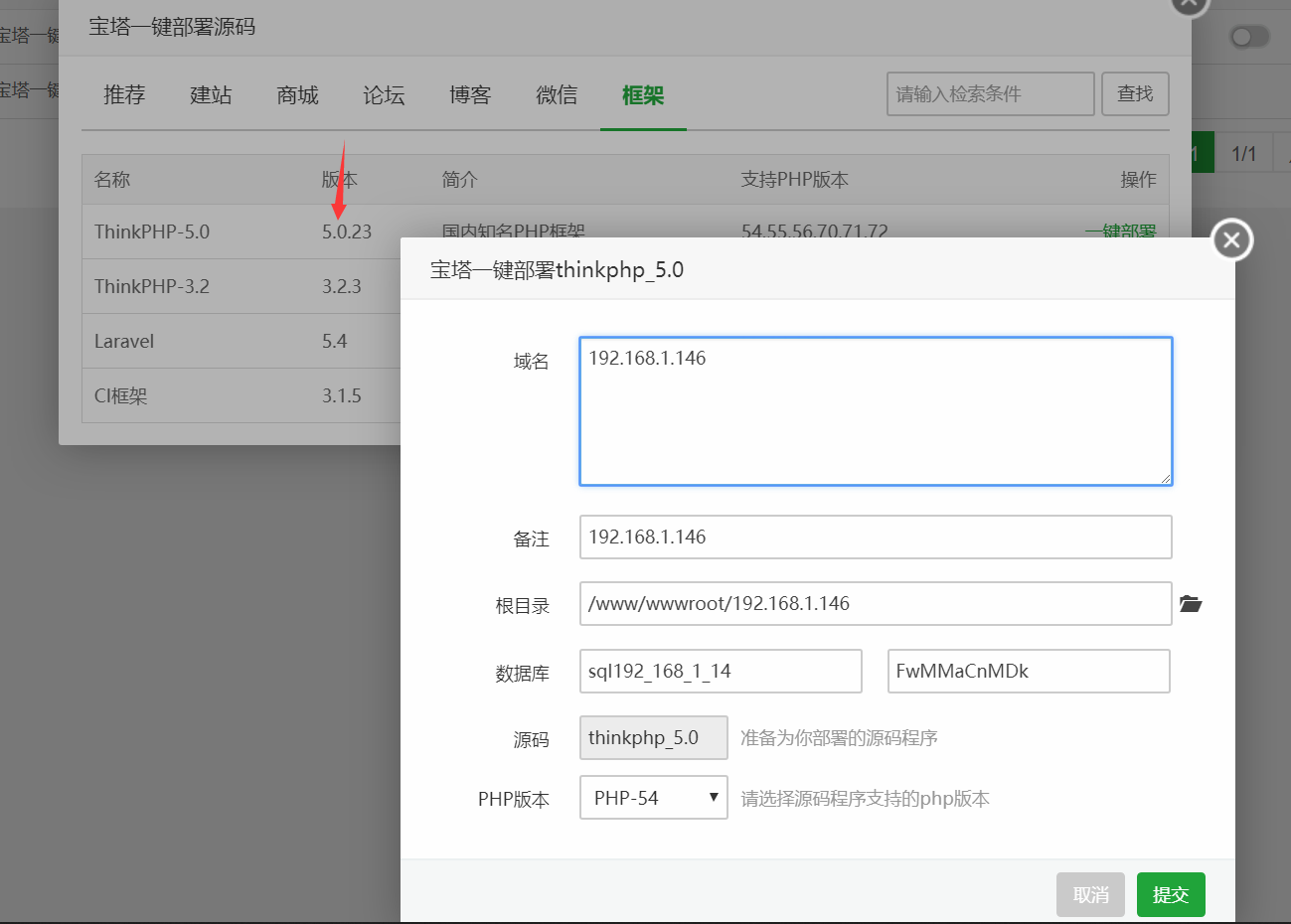Click the 根目录 path input field
Image resolution: width=1291 pixels, height=924 pixels.
click(x=876, y=603)
